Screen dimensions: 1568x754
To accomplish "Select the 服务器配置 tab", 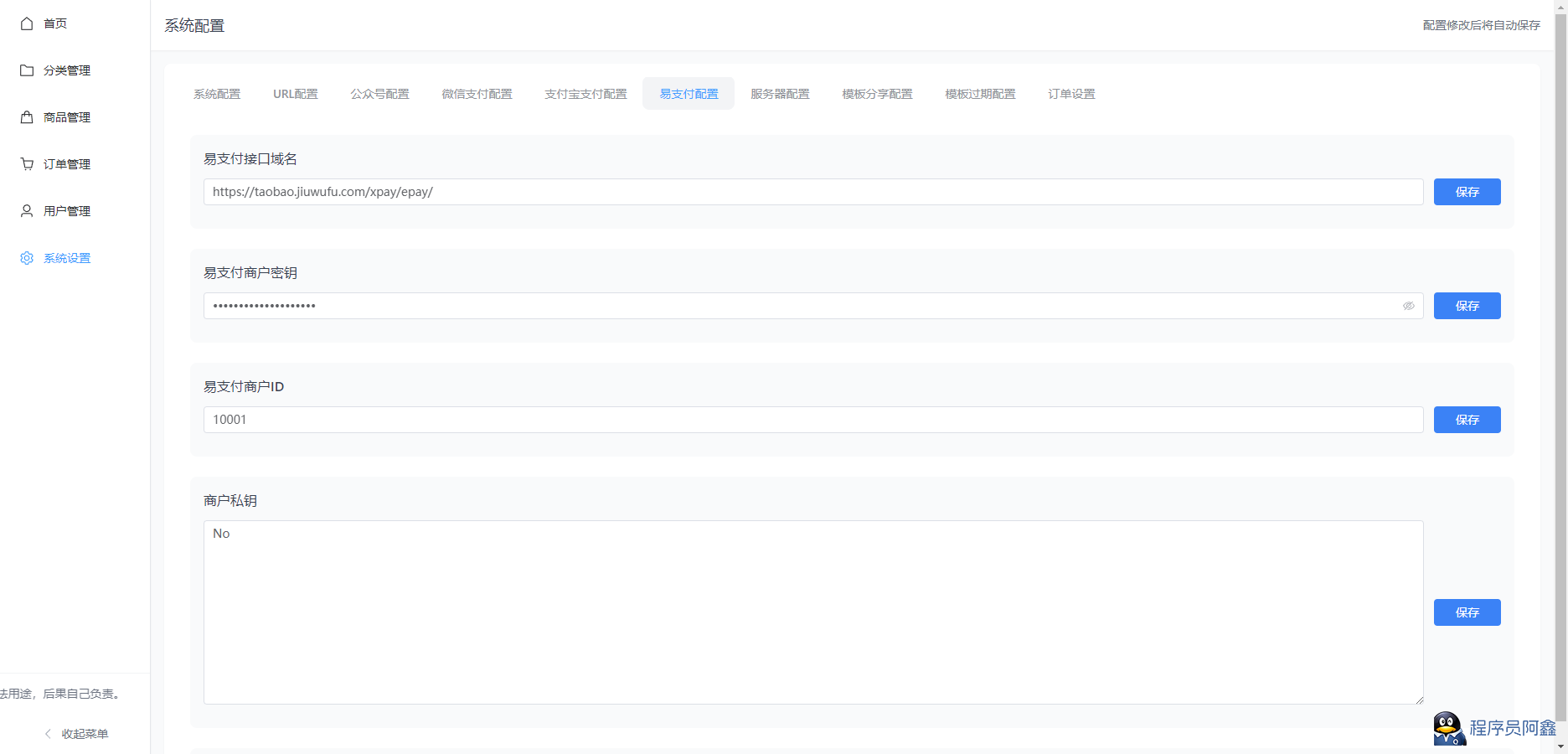I will point(780,94).
